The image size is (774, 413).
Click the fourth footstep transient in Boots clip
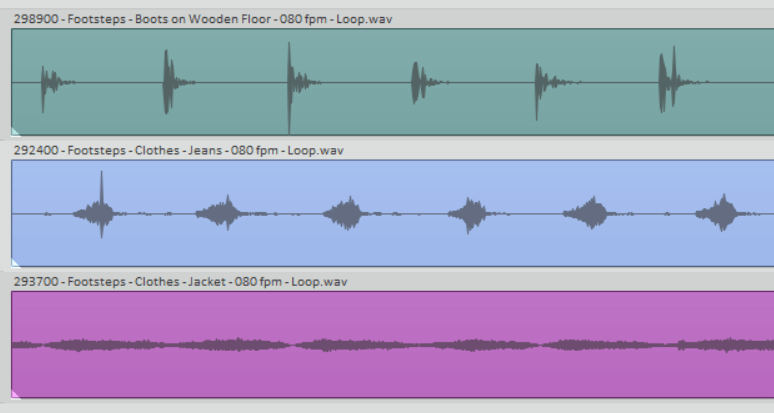(416, 82)
